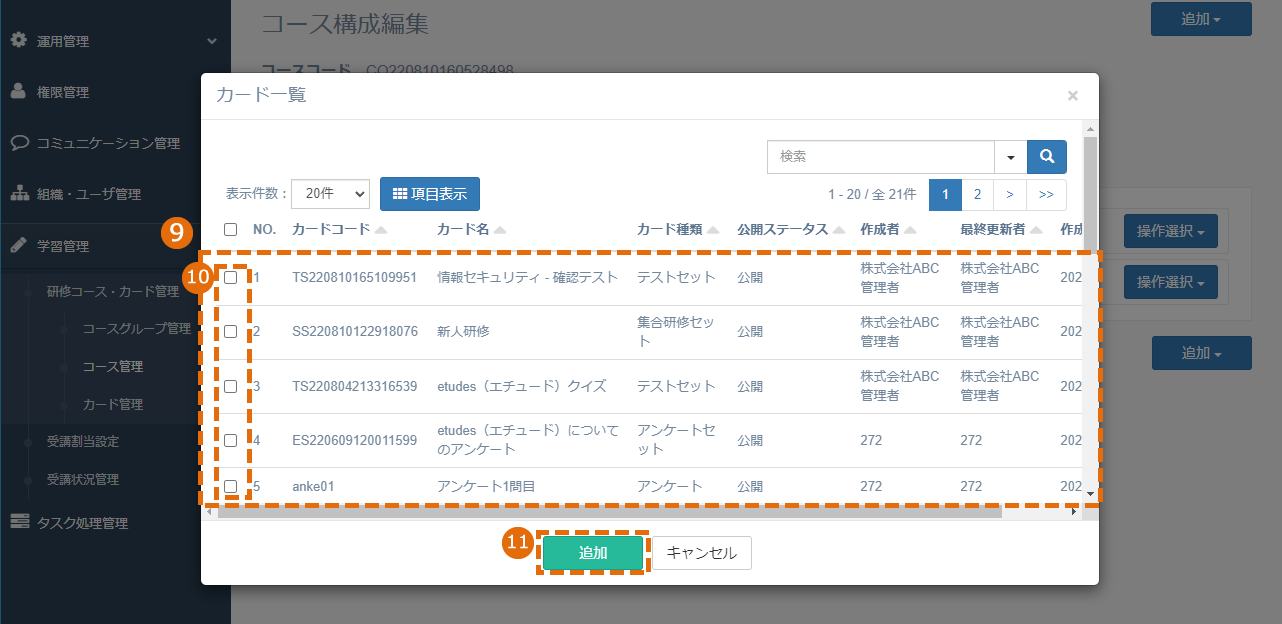The height and width of the screenshot is (624, 1282).
Task: Check the row for anke01
Action: 231,486
